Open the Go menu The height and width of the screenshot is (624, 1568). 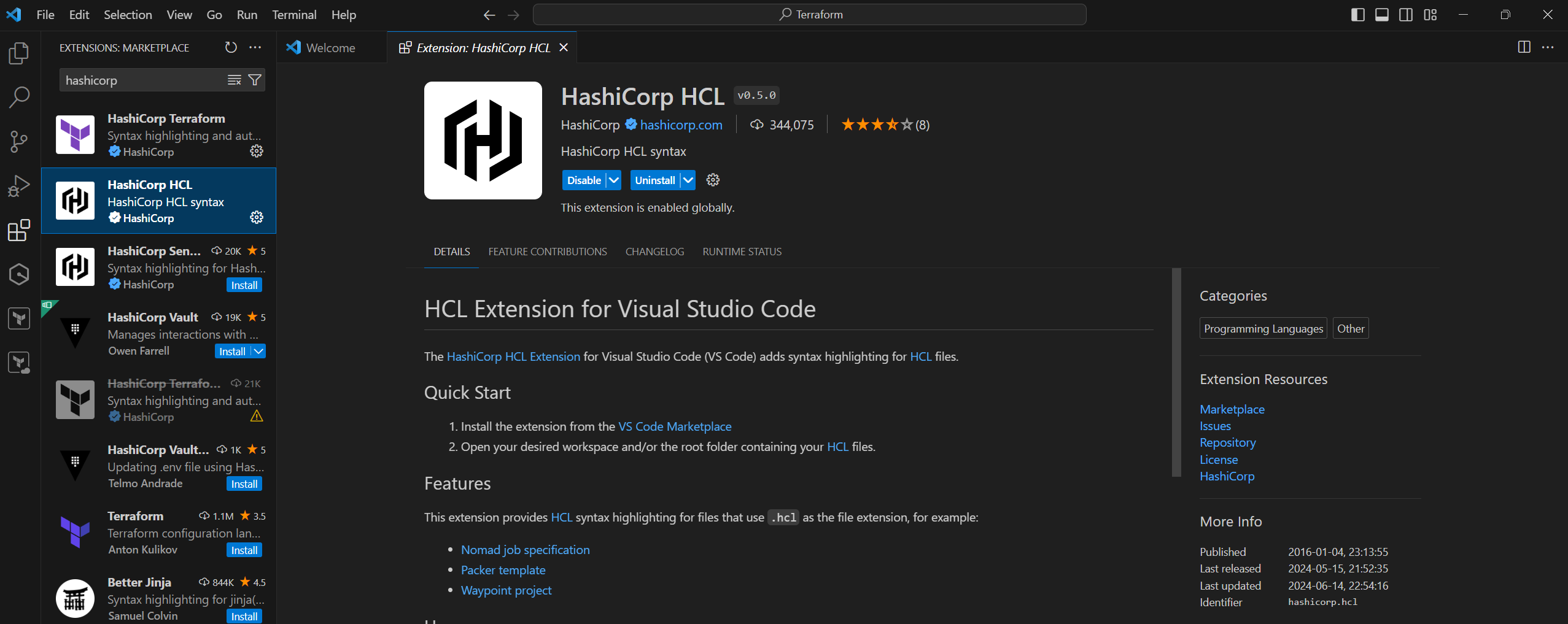(214, 15)
